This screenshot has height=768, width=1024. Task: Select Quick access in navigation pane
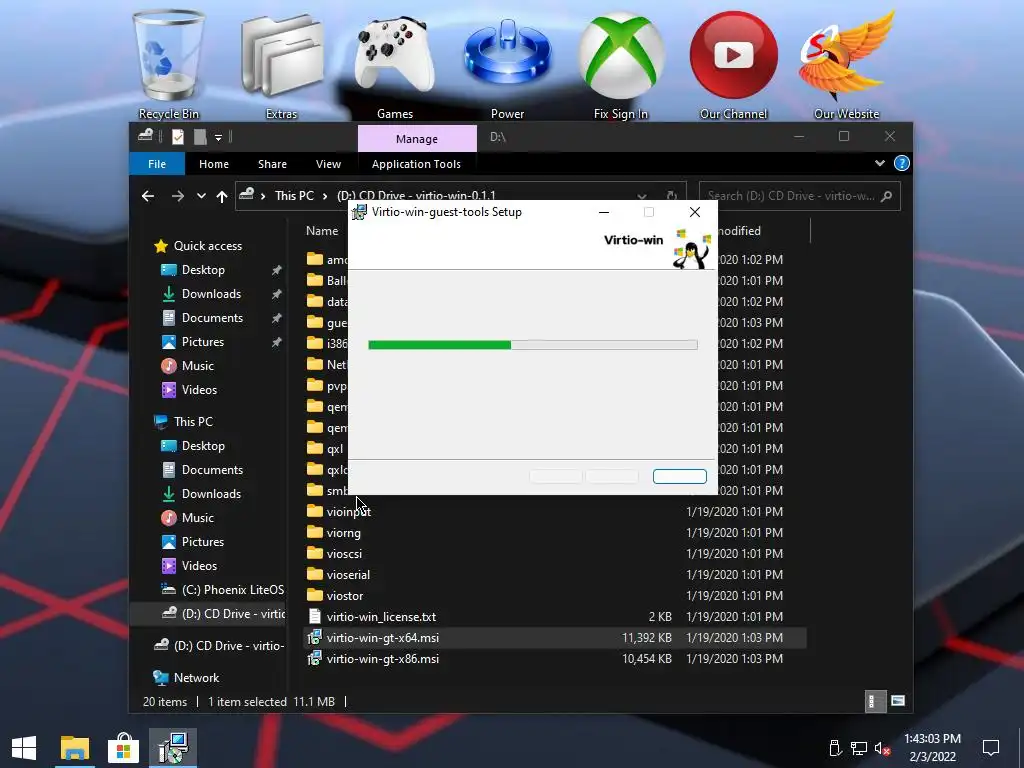tap(208, 246)
